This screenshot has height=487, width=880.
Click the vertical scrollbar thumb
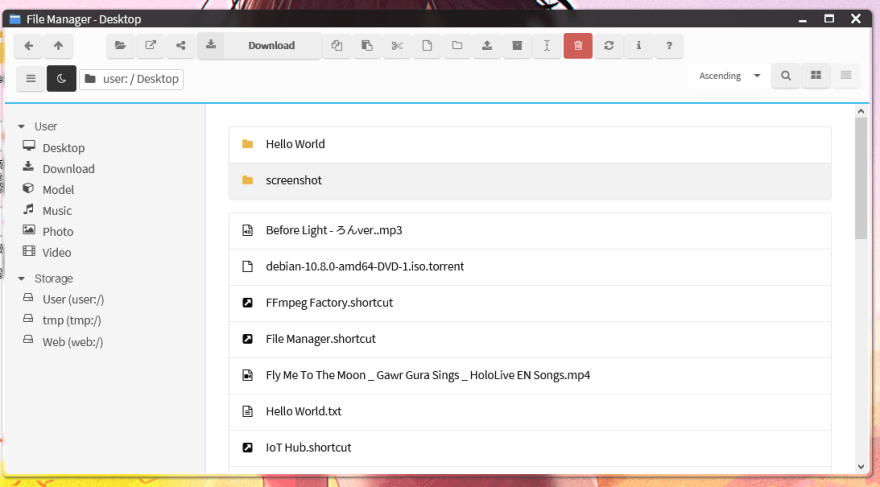(x=861, y=178)
